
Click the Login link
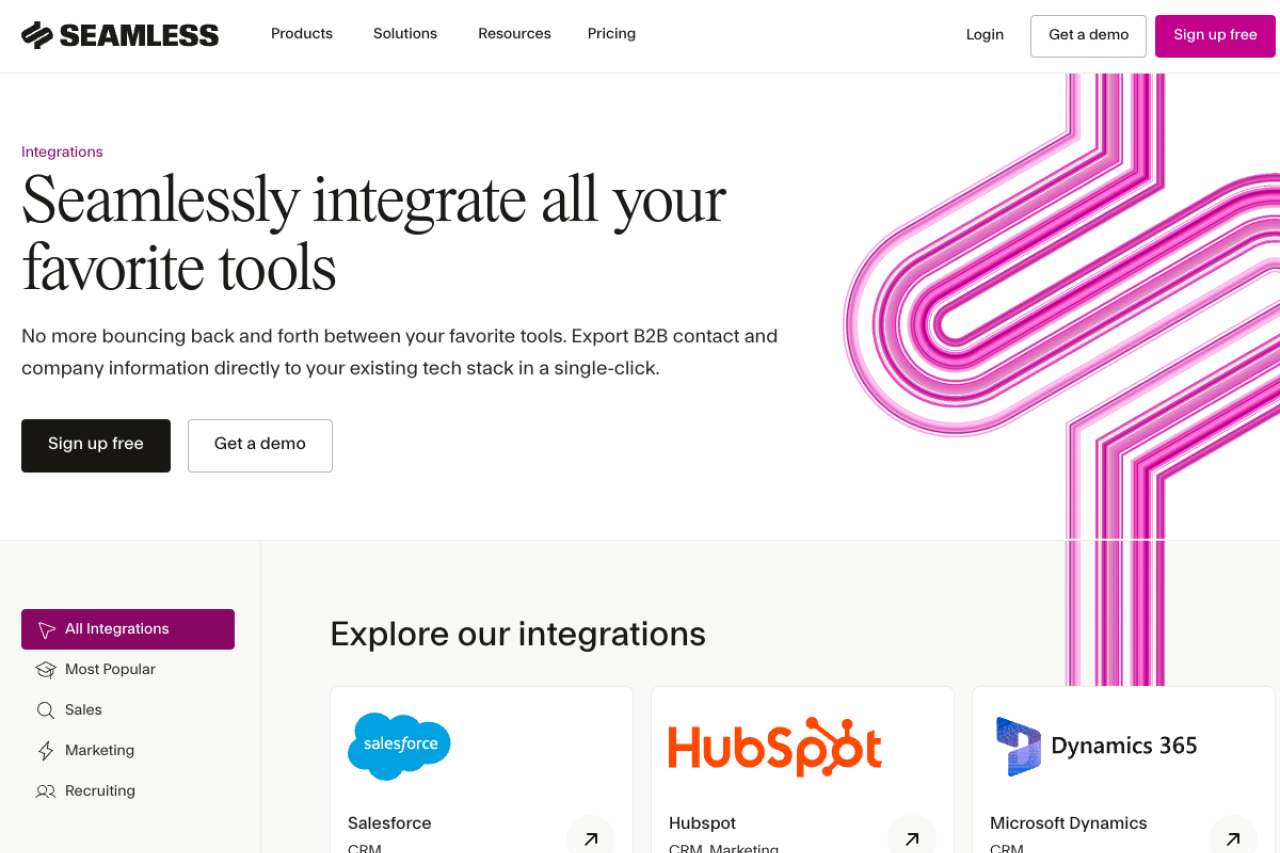pos(985,35)
